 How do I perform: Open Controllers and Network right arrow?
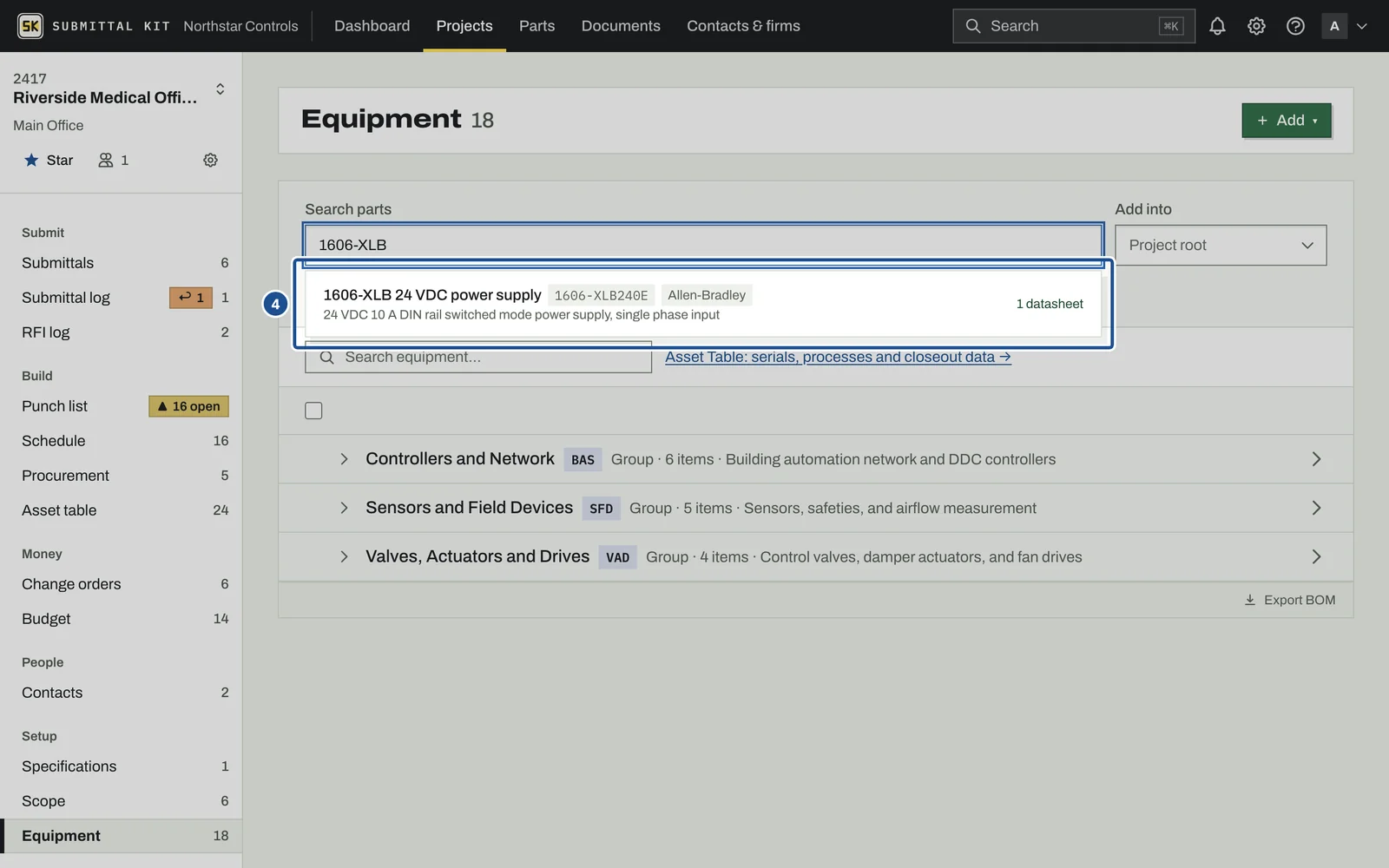(x=1316, y=459)
